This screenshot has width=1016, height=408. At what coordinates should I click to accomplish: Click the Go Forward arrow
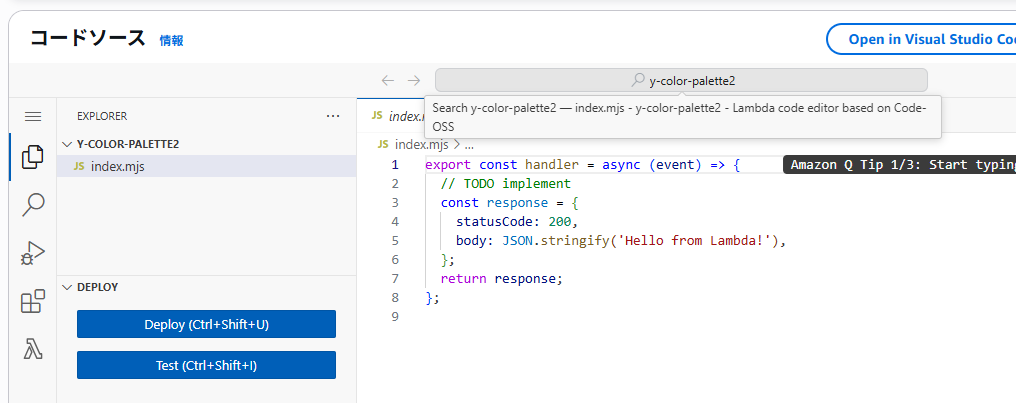[414, 80]
